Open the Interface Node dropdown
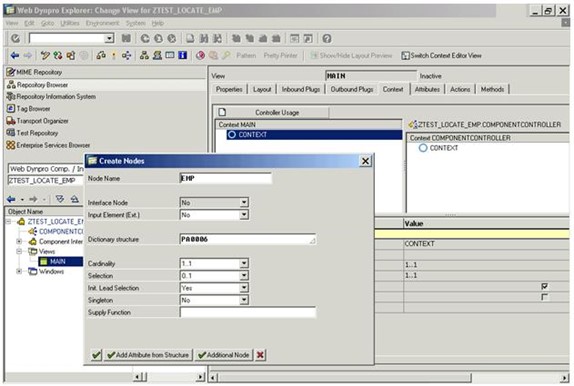This screenshot has height=386, width=574. tap(244, 203)
